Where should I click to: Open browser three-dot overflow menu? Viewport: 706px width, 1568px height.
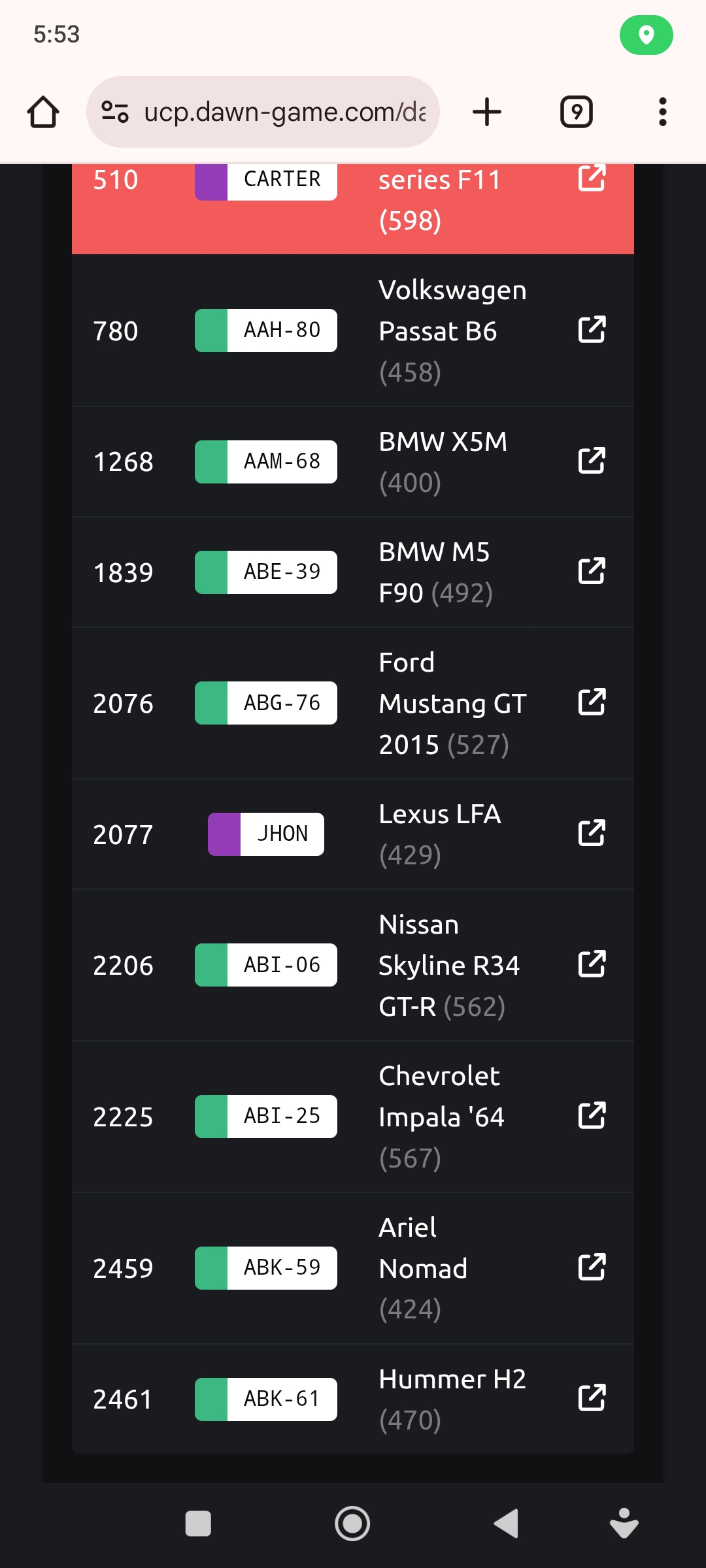(662, 112)
